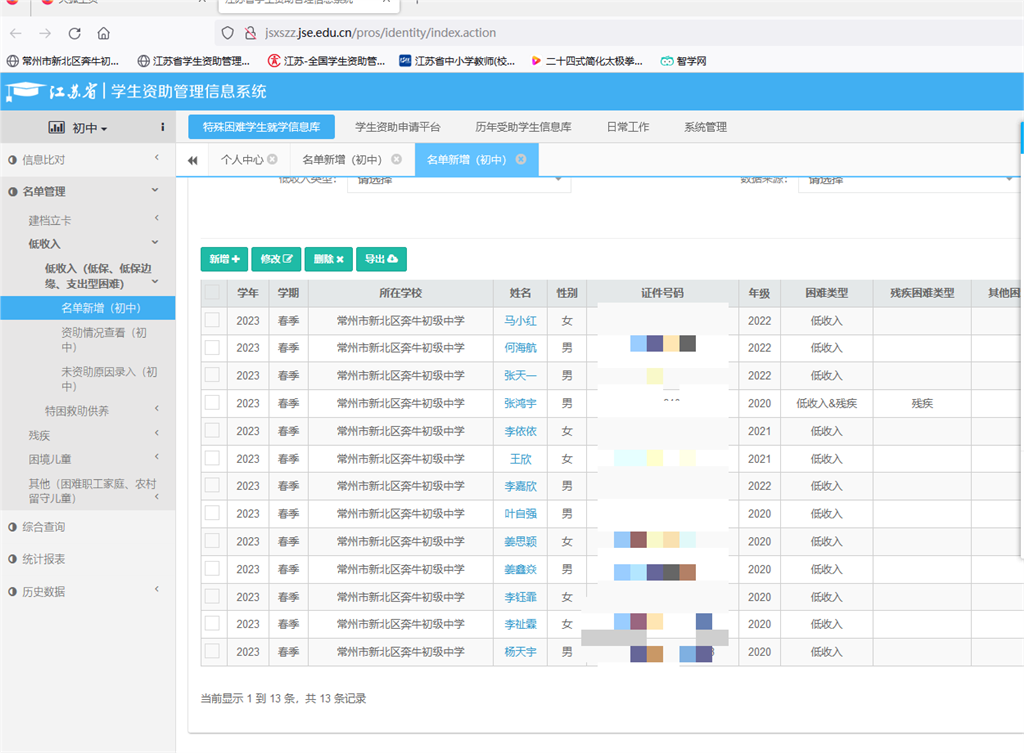Image resolution: width=1024 pixels, height=753 pixels.
Task: Open the 初中 school level dropdown
Action: point(89,128)
